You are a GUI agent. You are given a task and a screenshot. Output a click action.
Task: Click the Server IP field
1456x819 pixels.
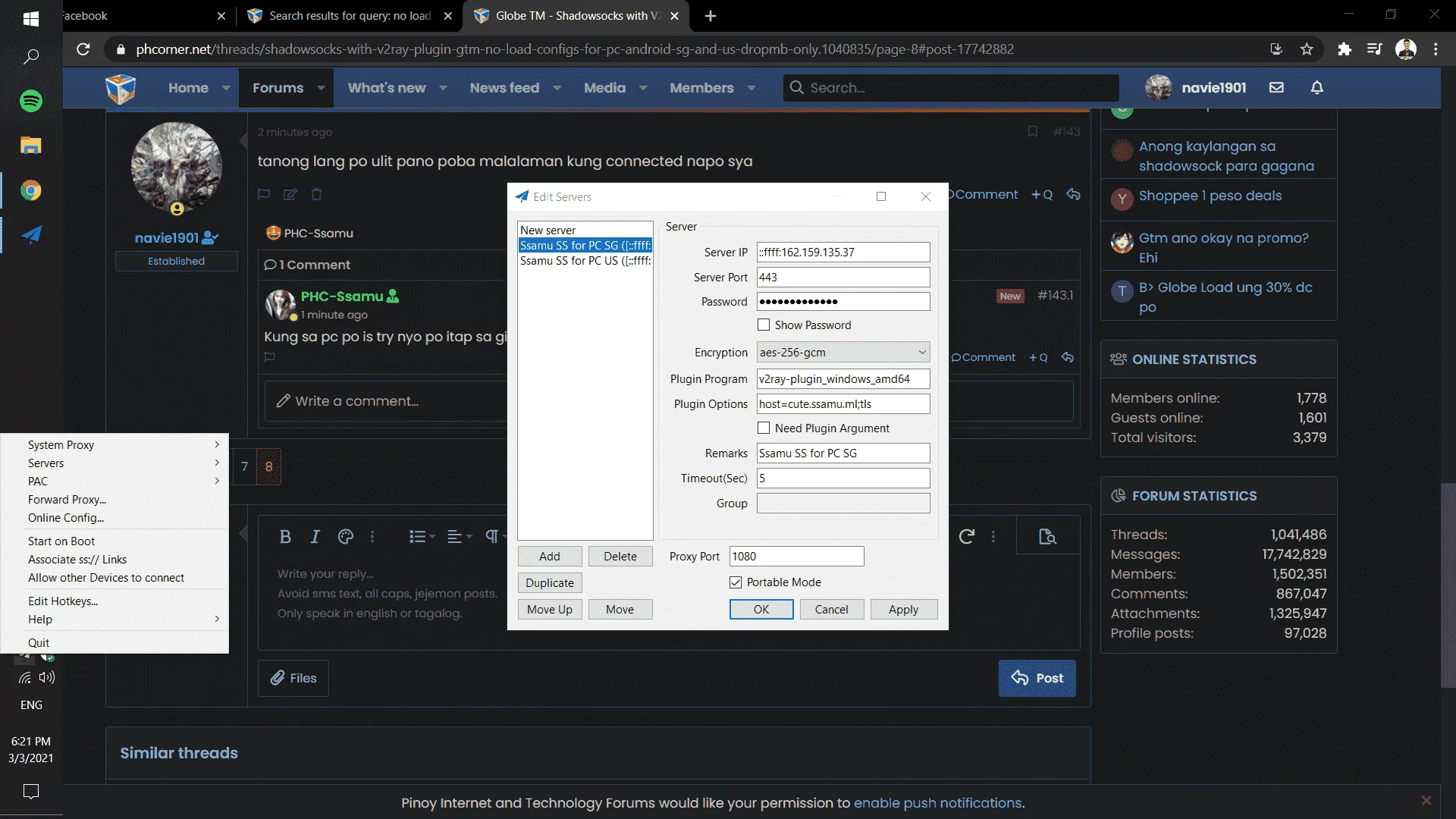click(843, 253)
